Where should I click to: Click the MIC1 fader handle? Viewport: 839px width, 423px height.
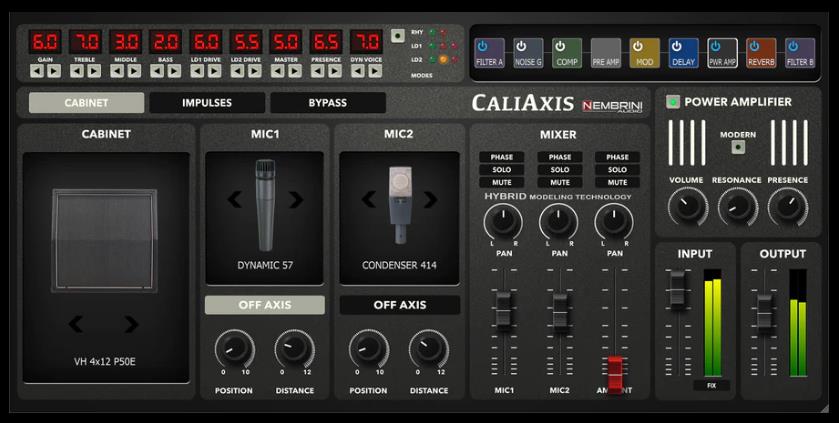pyautogui.click(x=504, y=310)
